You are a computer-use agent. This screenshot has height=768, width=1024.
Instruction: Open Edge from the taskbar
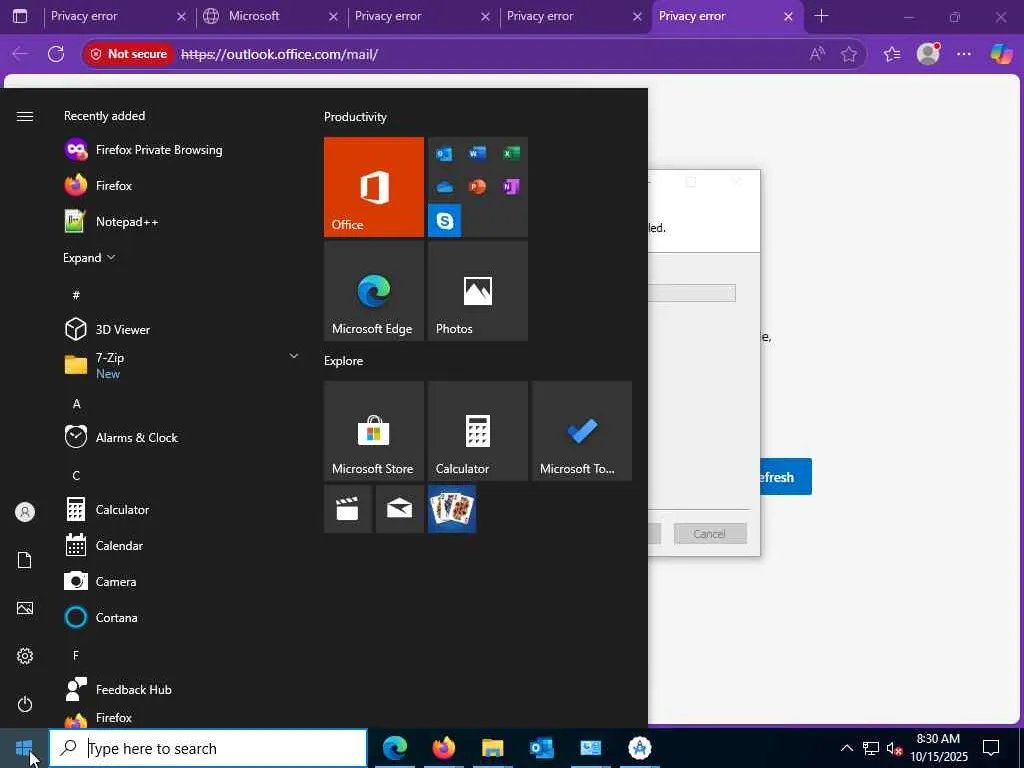(395, 748)
